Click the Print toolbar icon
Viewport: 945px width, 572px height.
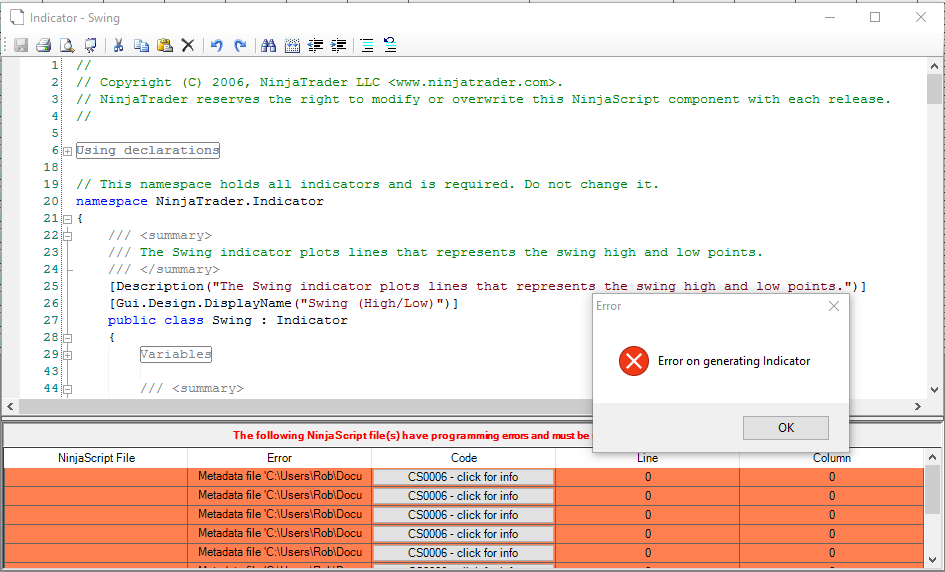click(43, 45)
